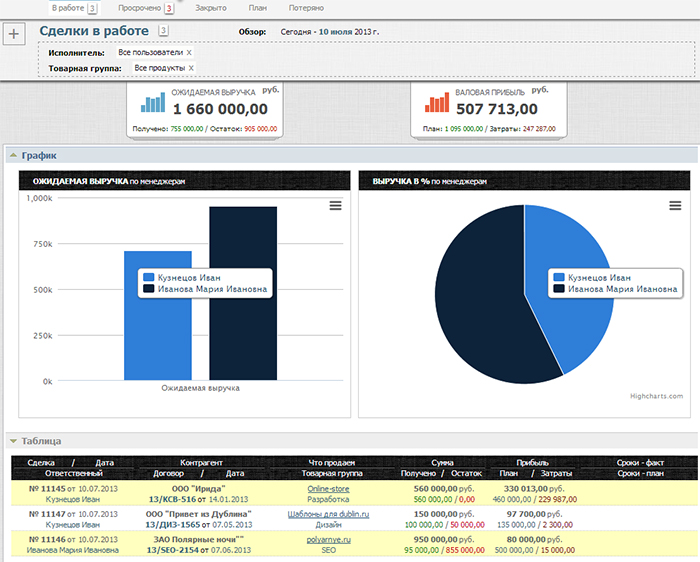Viewport: 700px width, 562px height.
Task: Toggle Иванова Мария Ивановна in bar chart legend
Action: (x=205, y=289)
